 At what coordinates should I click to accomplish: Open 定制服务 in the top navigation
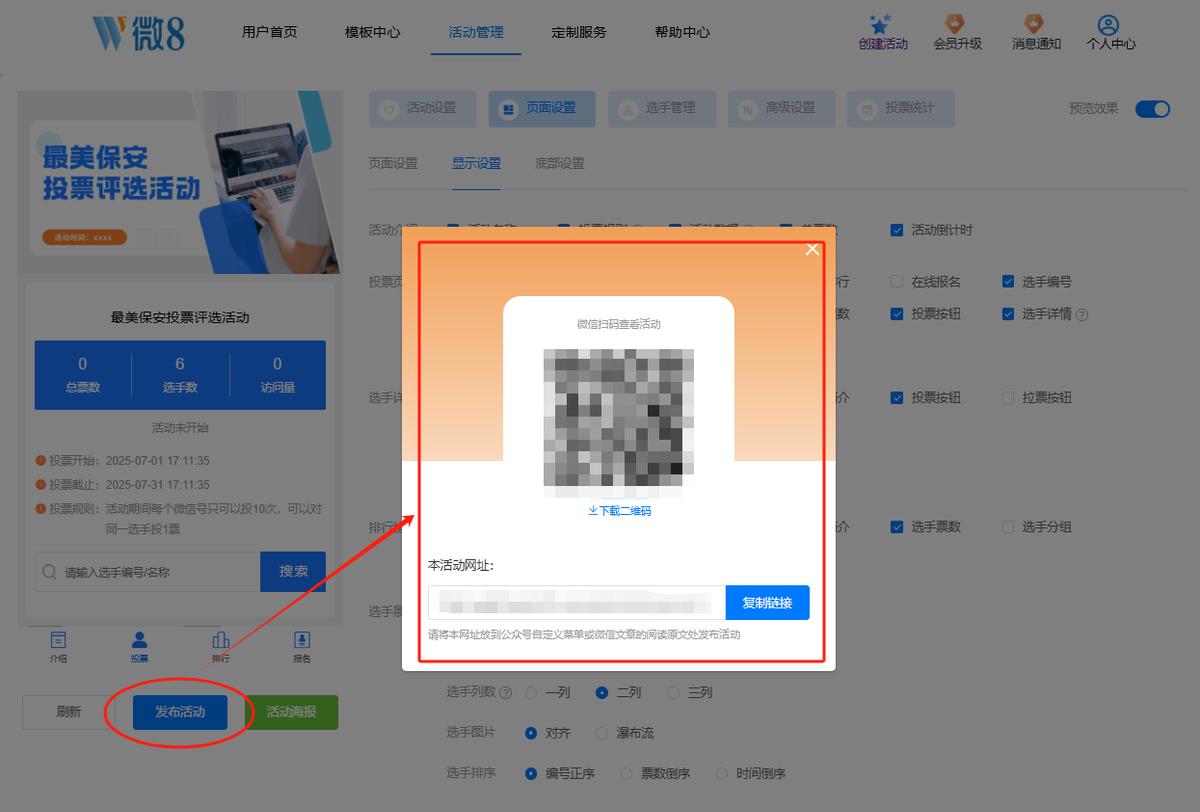(x=579, y=32)
